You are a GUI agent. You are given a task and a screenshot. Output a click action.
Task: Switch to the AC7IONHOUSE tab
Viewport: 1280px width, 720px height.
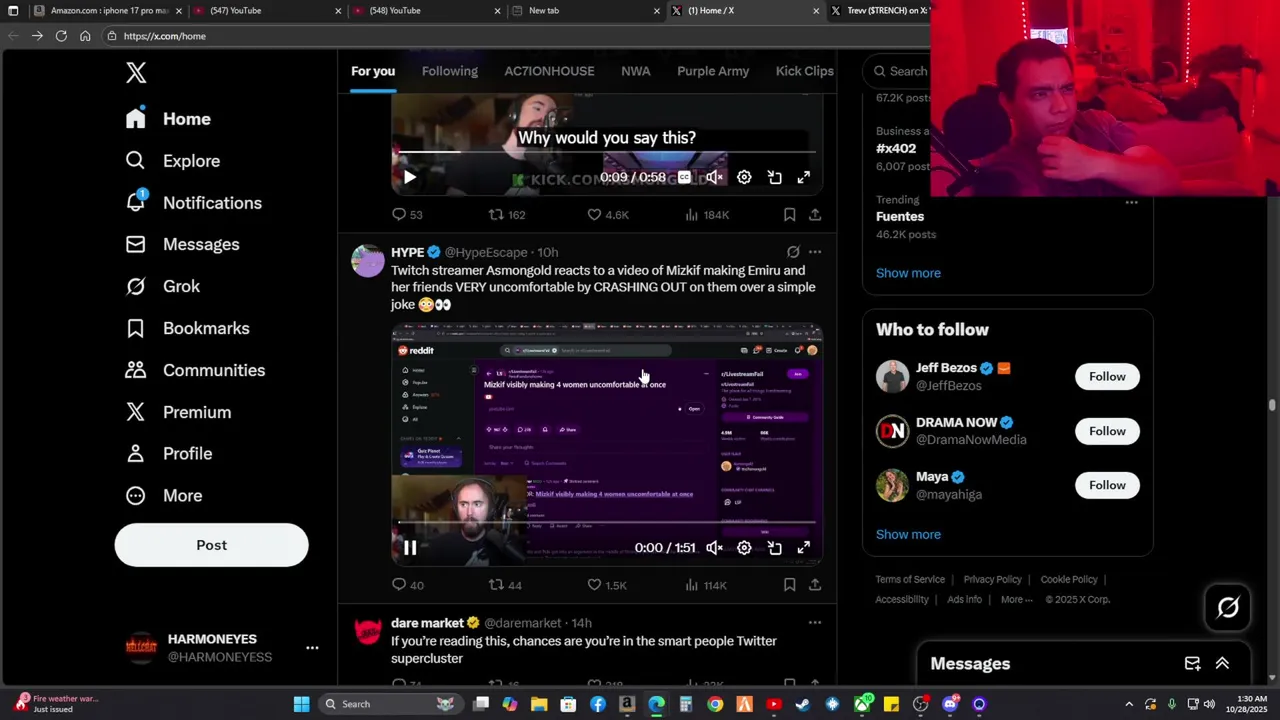(549, 71)
